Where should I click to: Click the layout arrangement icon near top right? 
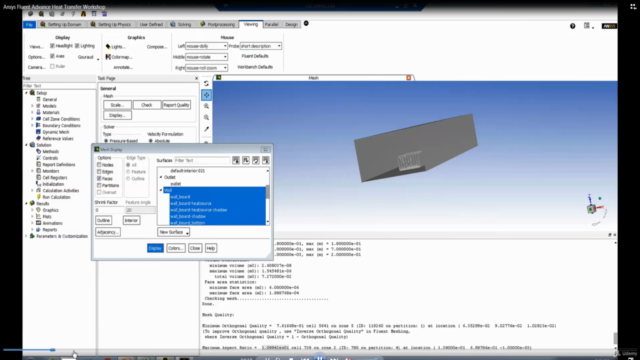[587, 26]
